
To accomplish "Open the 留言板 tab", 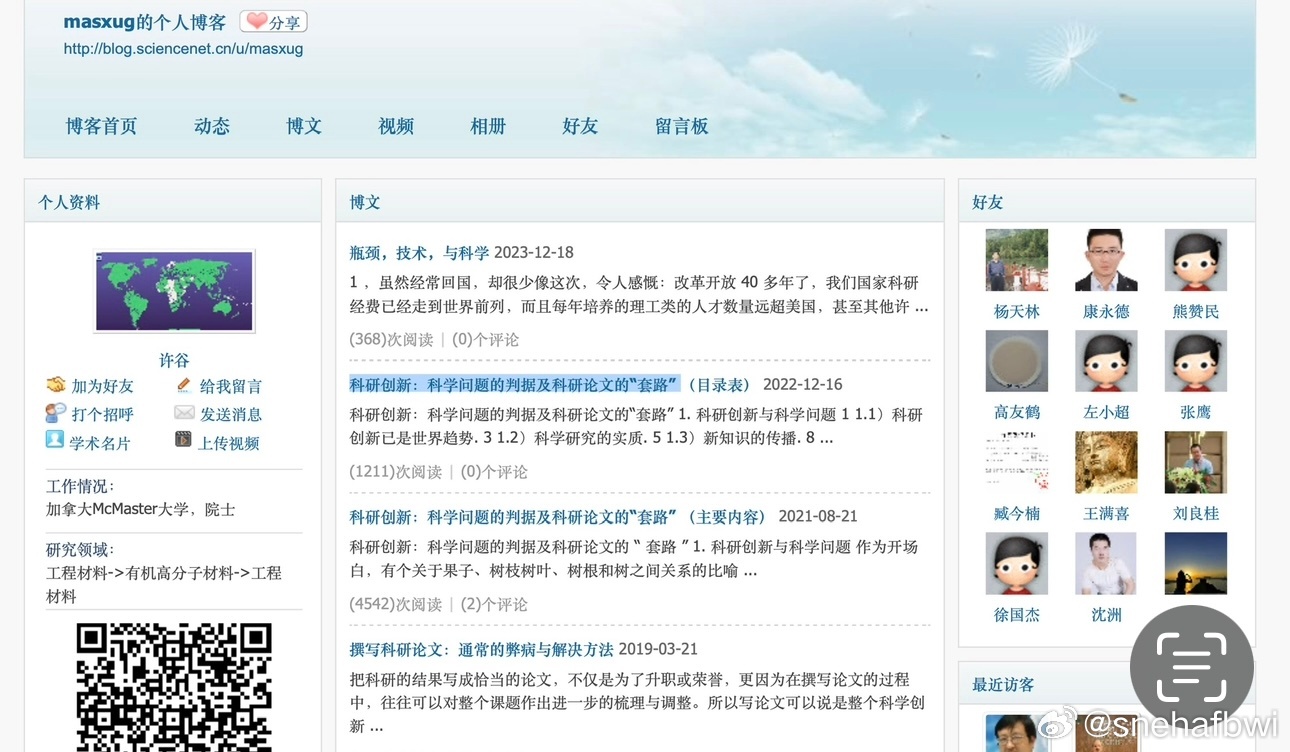I will (x=682, y=126).
